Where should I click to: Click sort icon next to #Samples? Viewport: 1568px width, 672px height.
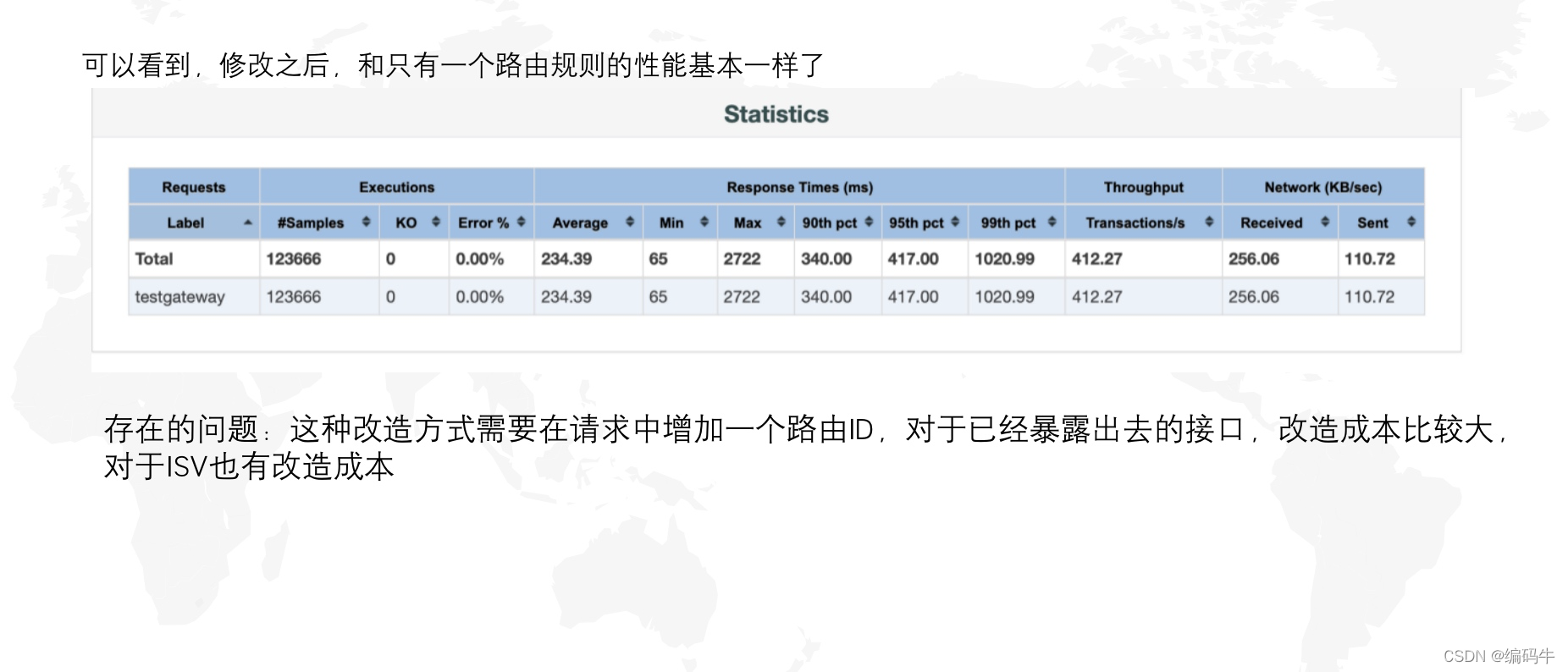pyautogui.click(x=366, y=222)
